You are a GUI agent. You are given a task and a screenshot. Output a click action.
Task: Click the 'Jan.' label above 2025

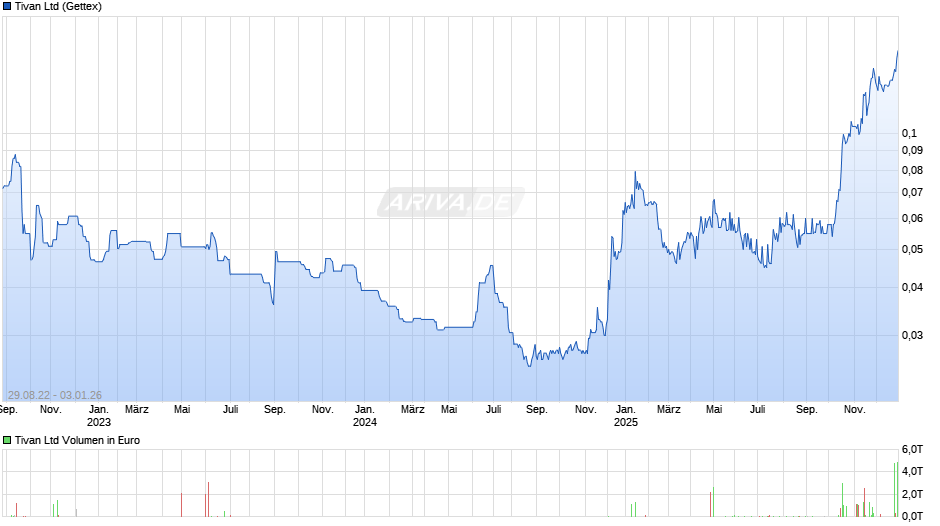(625, 410)
